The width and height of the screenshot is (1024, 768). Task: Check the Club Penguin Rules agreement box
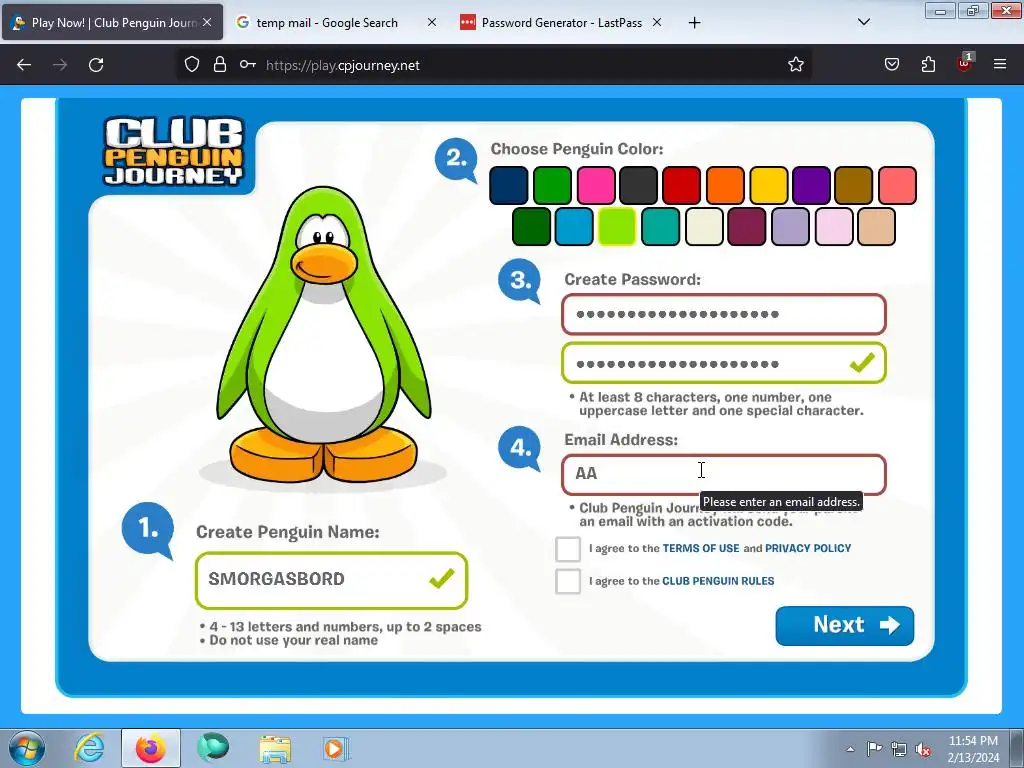click(x=568, y=581)
